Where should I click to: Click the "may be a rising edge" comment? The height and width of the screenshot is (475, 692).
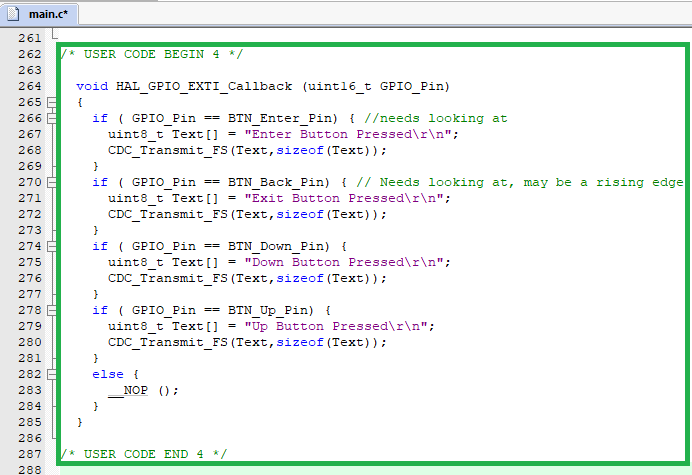(x=603, y=182)
